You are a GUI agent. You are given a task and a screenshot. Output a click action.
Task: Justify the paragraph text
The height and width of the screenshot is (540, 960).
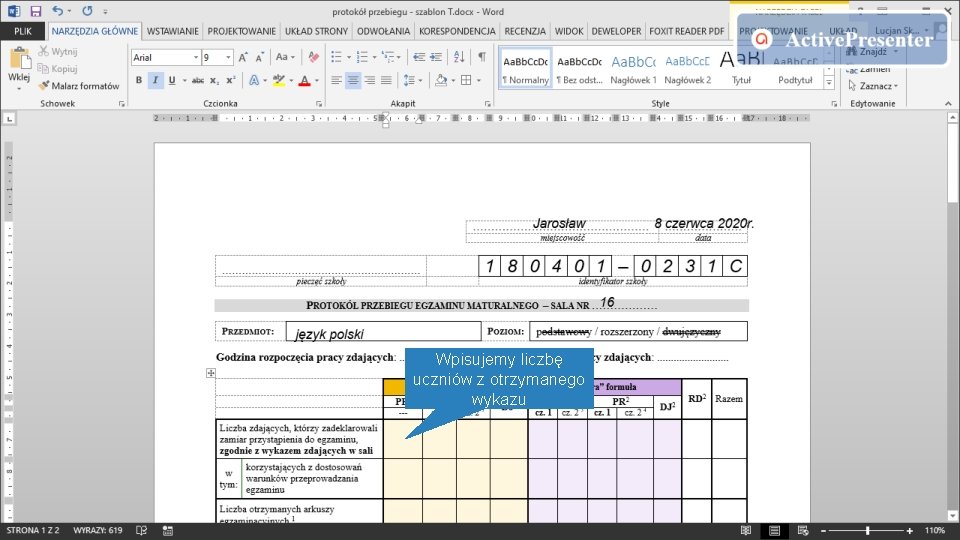coord(386,80)
